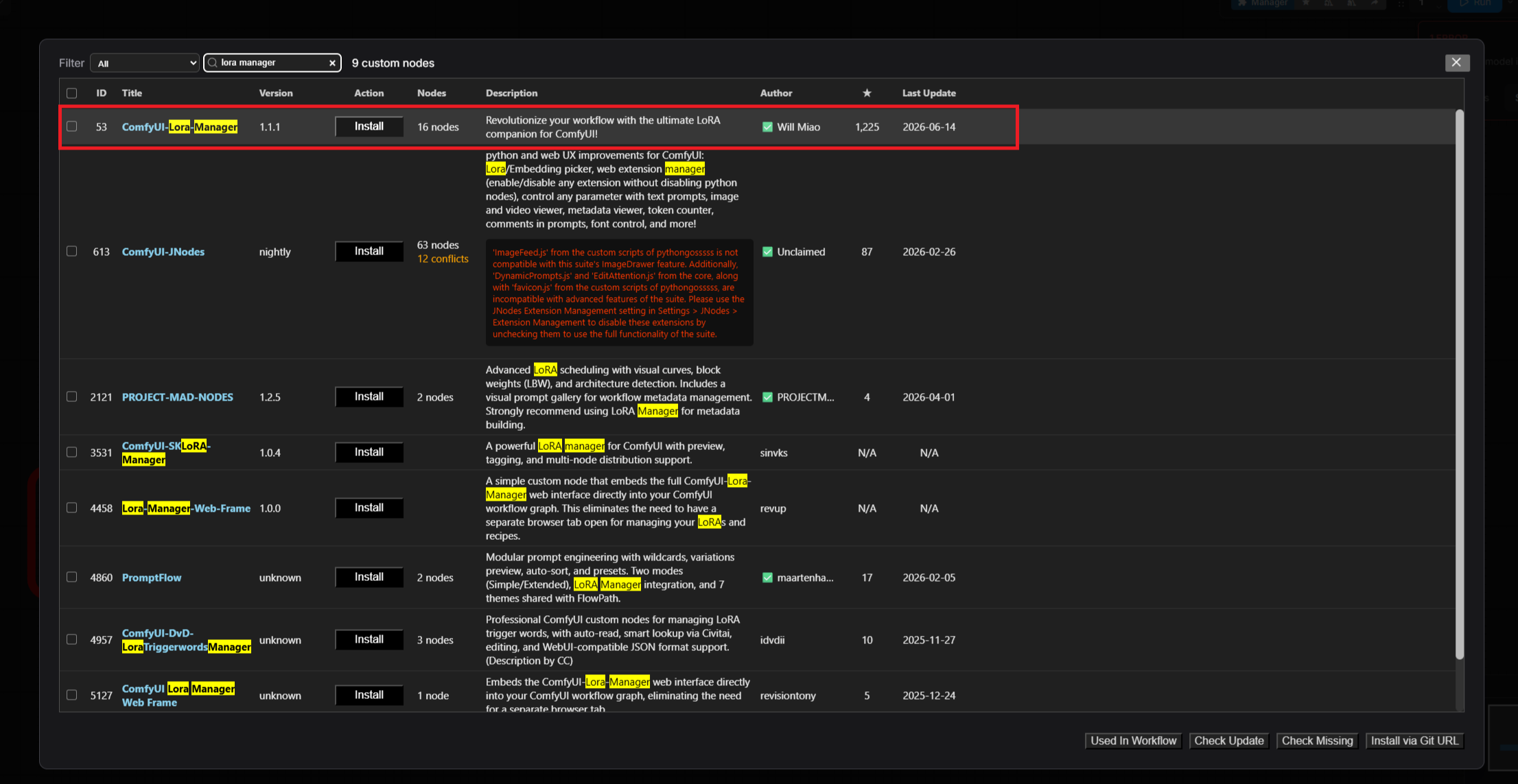The width and height of the screenshot is (1518, 784).
Task: Open the ComfyUI-JNodes title link
Action: pos(163,252)
